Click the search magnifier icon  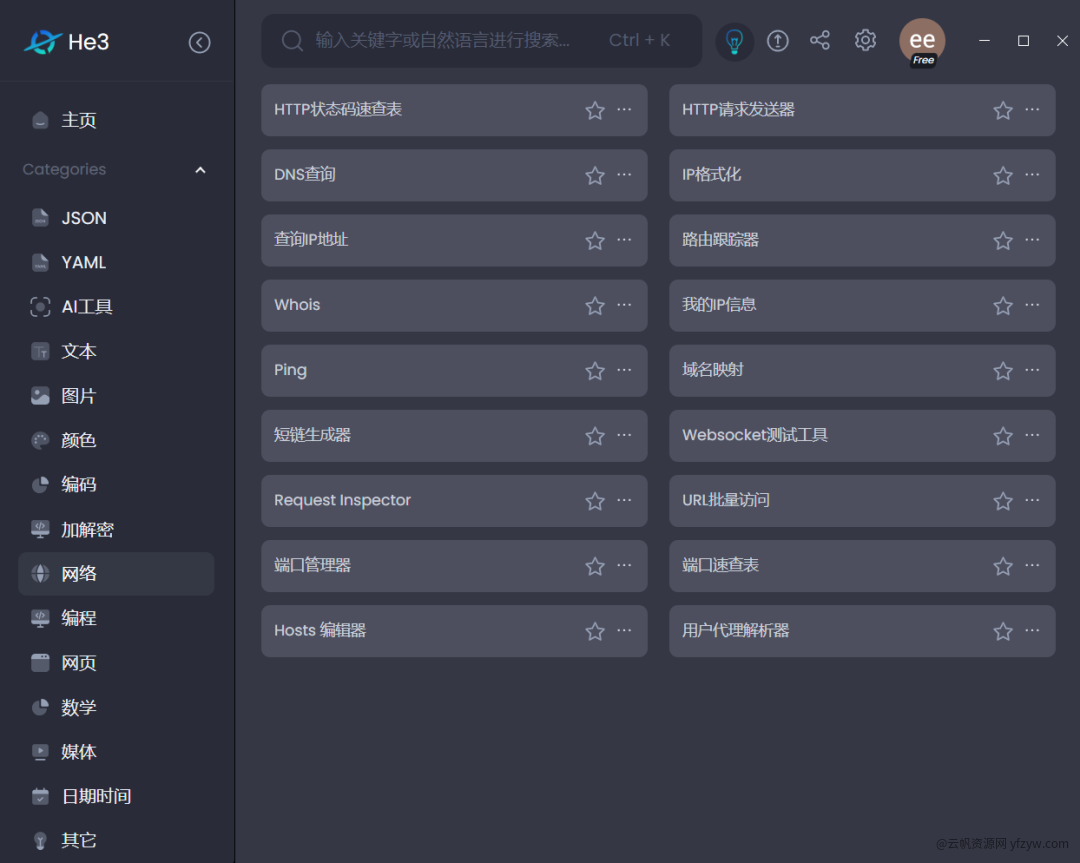pos(292,41)
